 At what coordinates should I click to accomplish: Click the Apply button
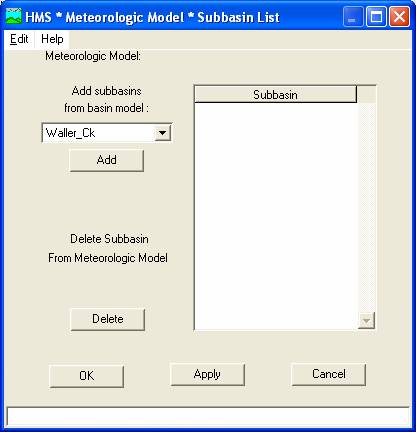click(207, 374)
